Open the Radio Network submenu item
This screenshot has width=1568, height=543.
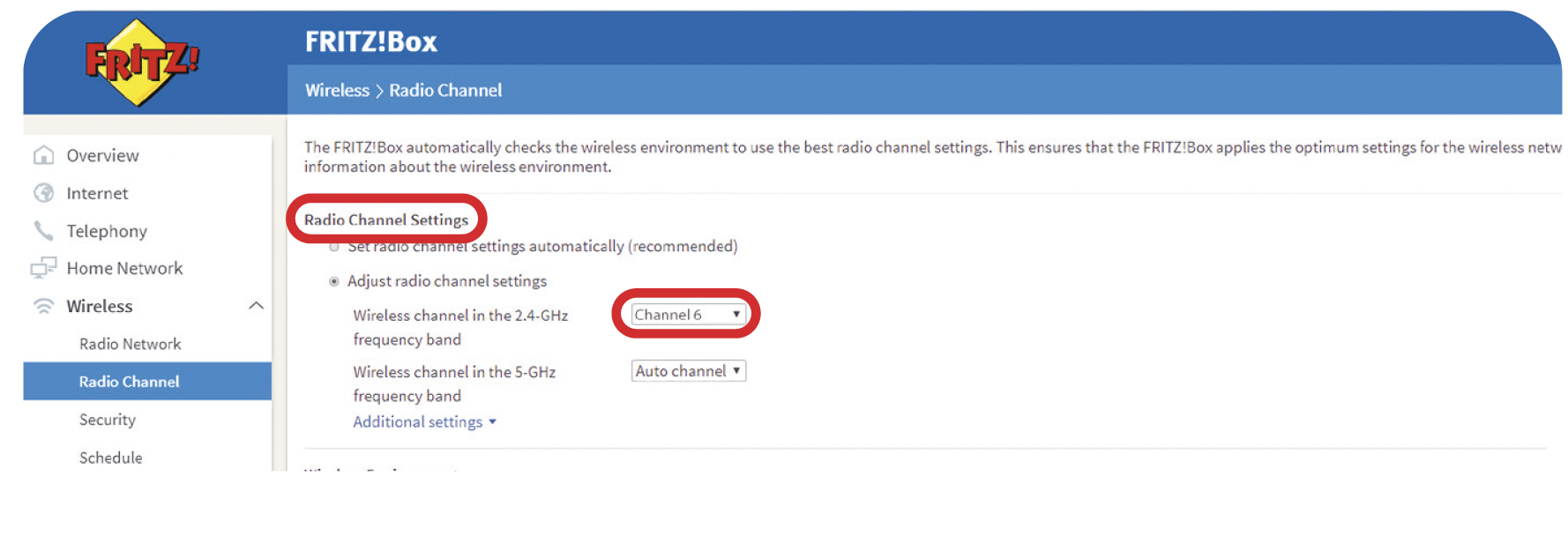(x=130, y=344)
